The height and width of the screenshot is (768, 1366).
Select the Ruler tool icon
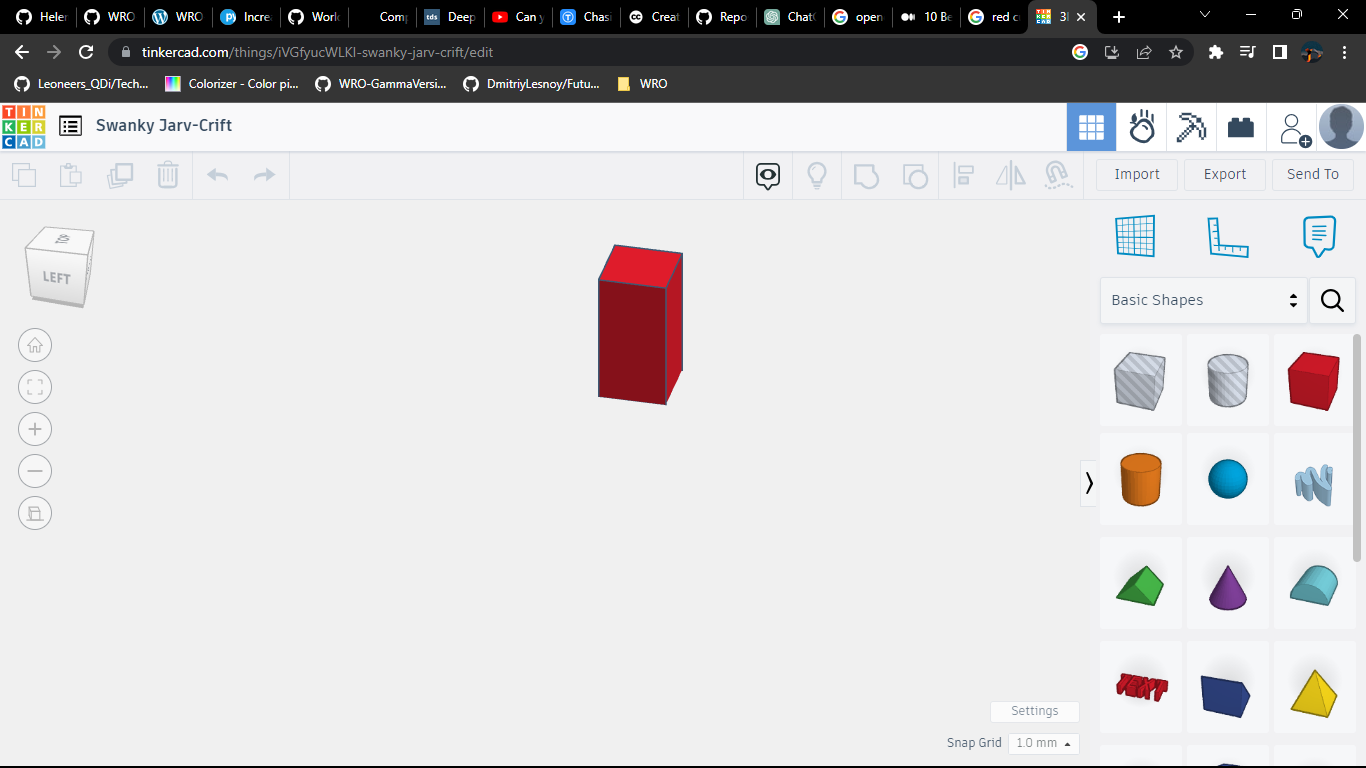[x=1227, y=236]
